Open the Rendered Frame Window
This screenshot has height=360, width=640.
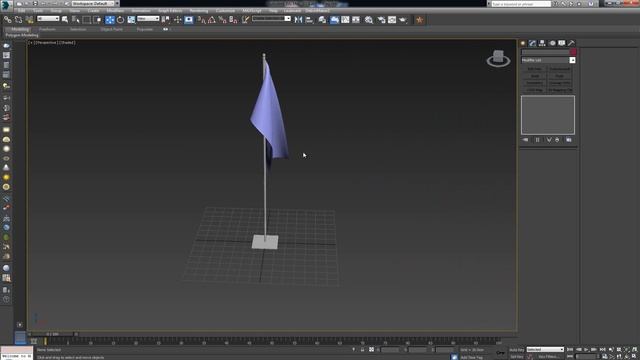(392, 20)
